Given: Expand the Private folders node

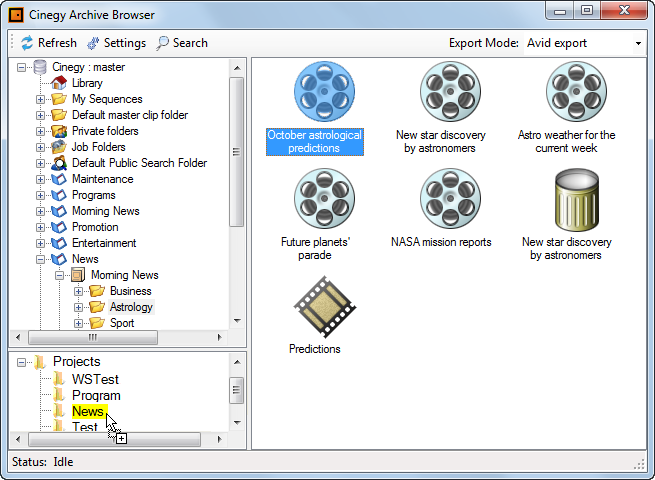Looking at the screenshot, I should click(41, 131).
